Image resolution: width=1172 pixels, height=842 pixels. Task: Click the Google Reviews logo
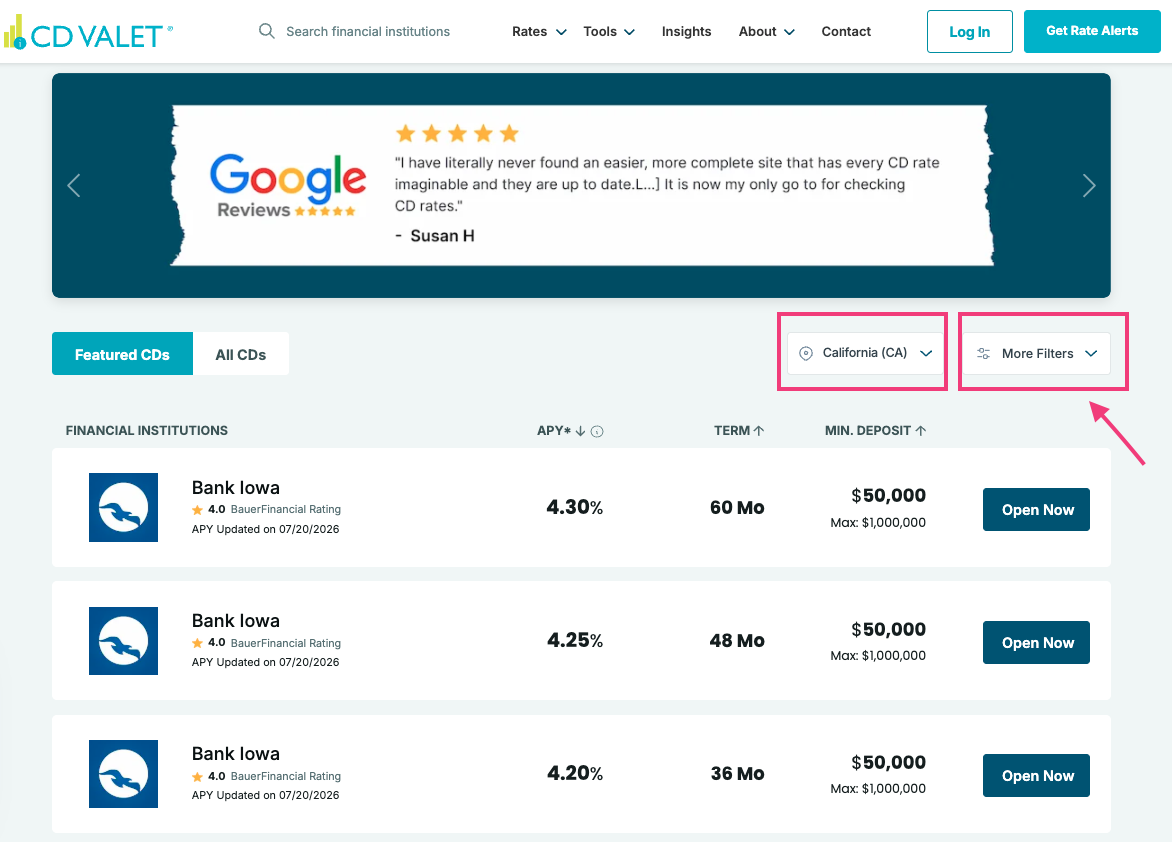point(288,185)
